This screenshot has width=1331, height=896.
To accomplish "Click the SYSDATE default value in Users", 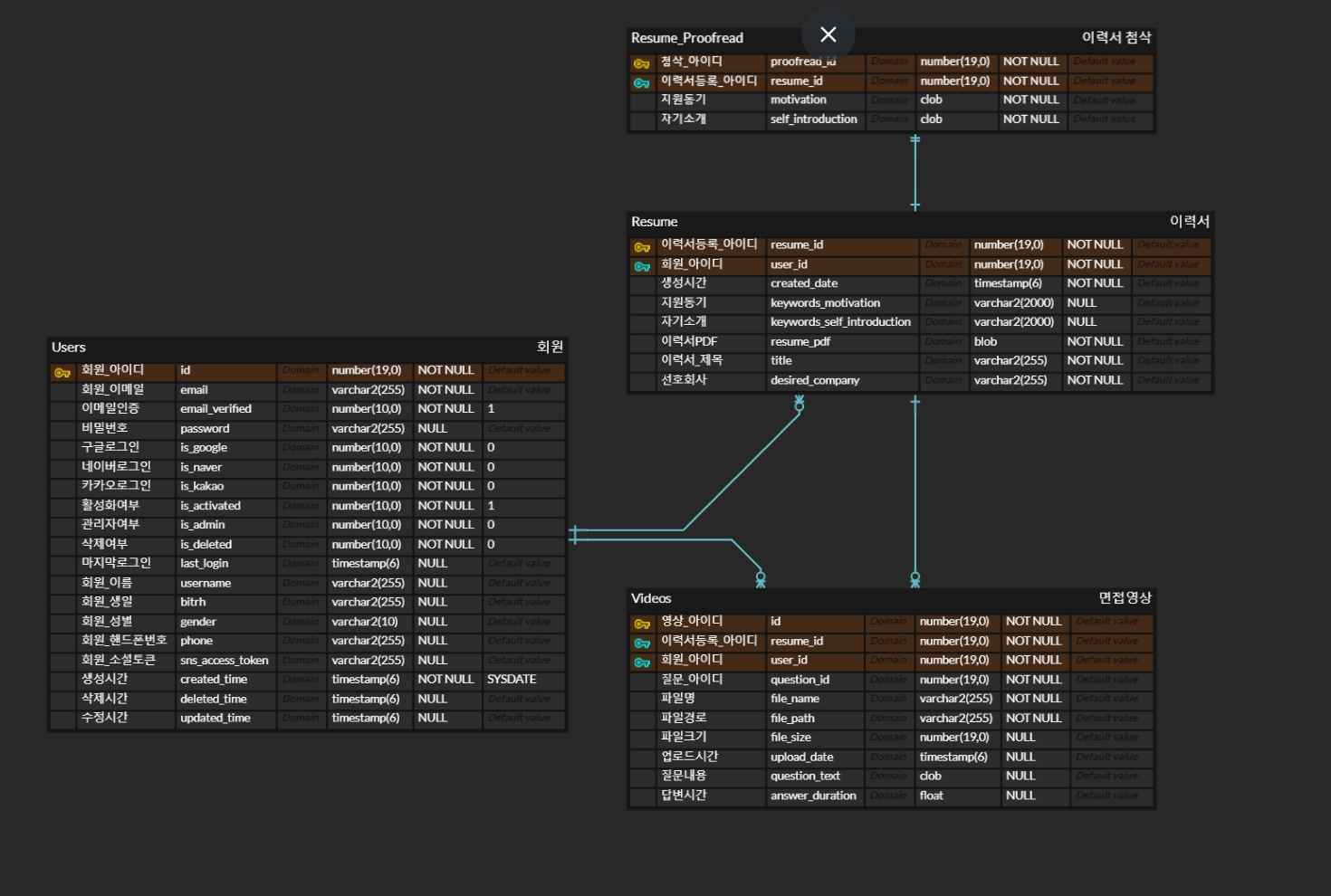I will (512, 679).
